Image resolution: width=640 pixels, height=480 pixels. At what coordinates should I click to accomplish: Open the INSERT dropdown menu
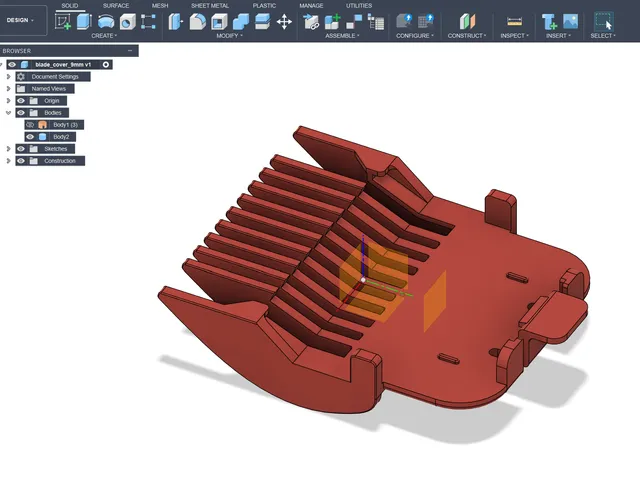pos(558,36)
